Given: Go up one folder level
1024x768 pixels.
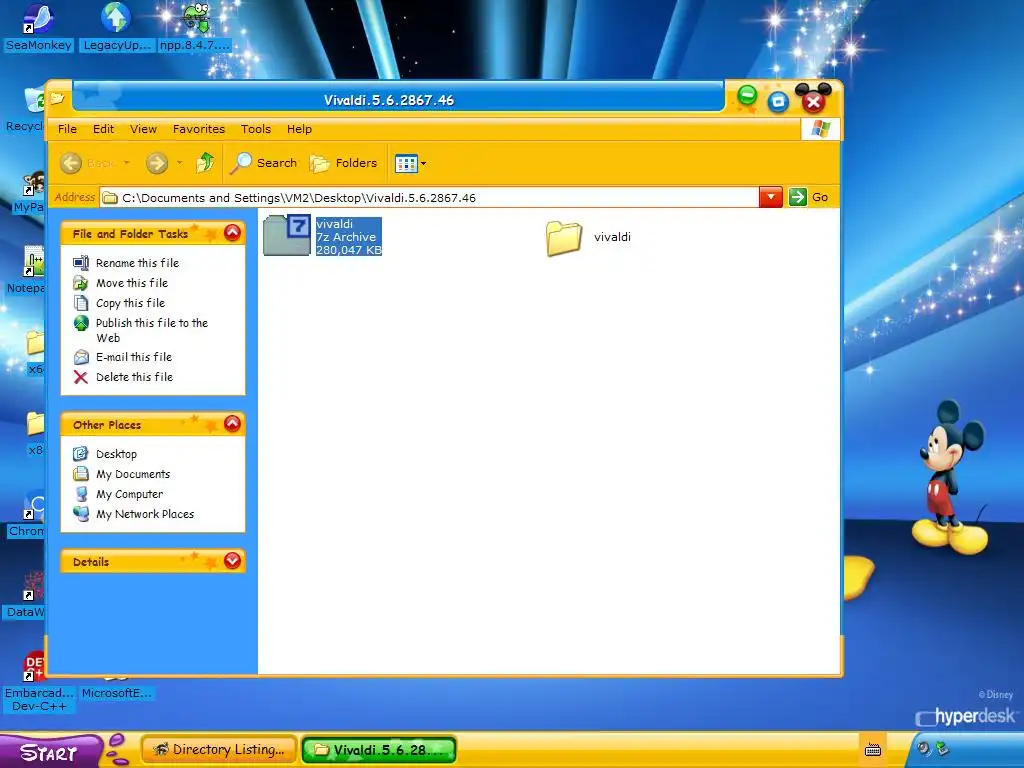Looking at the screenshot, I should 205,163.
